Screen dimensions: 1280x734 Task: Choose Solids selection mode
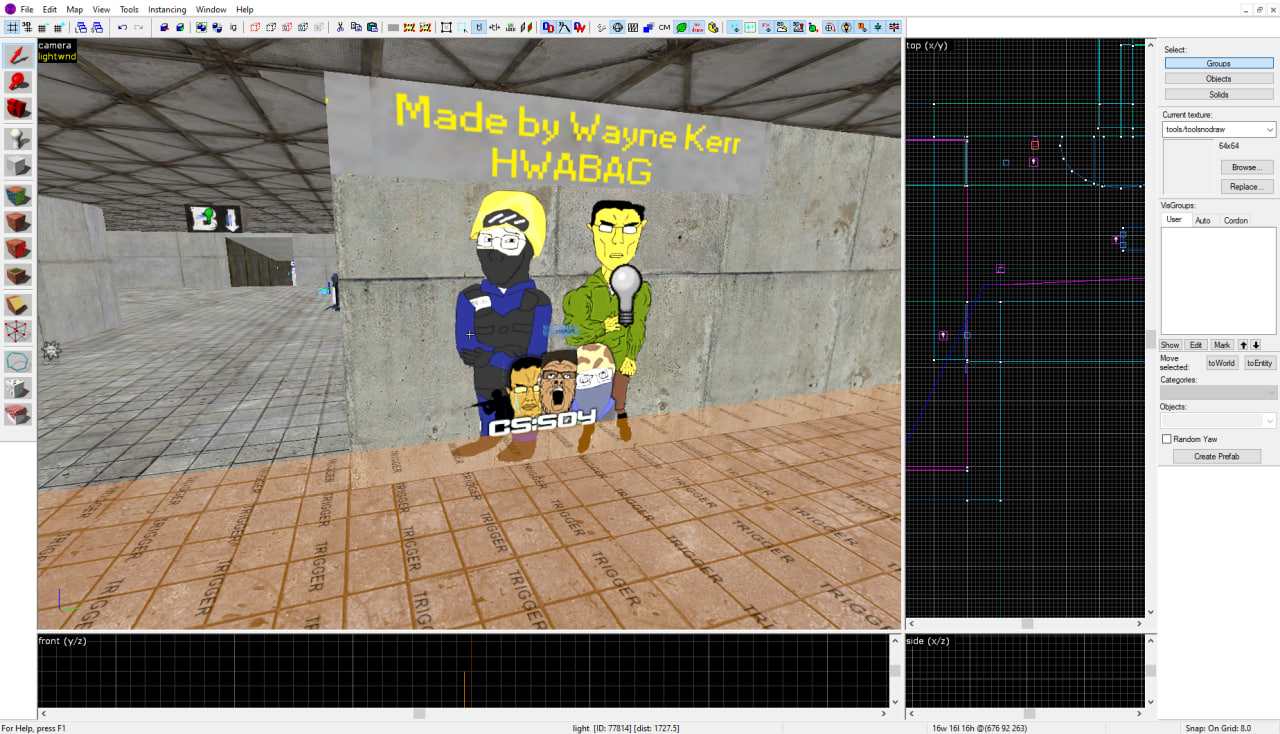[x=1218, y=95]
